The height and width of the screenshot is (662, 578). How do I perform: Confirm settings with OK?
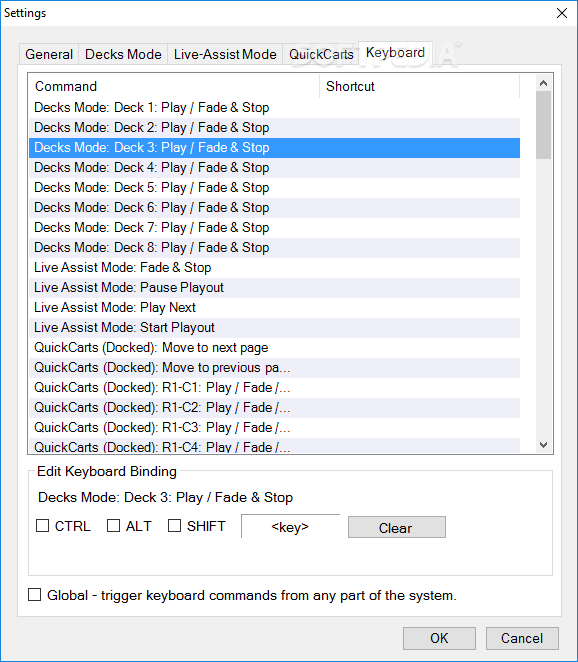[x=439, y=638]
